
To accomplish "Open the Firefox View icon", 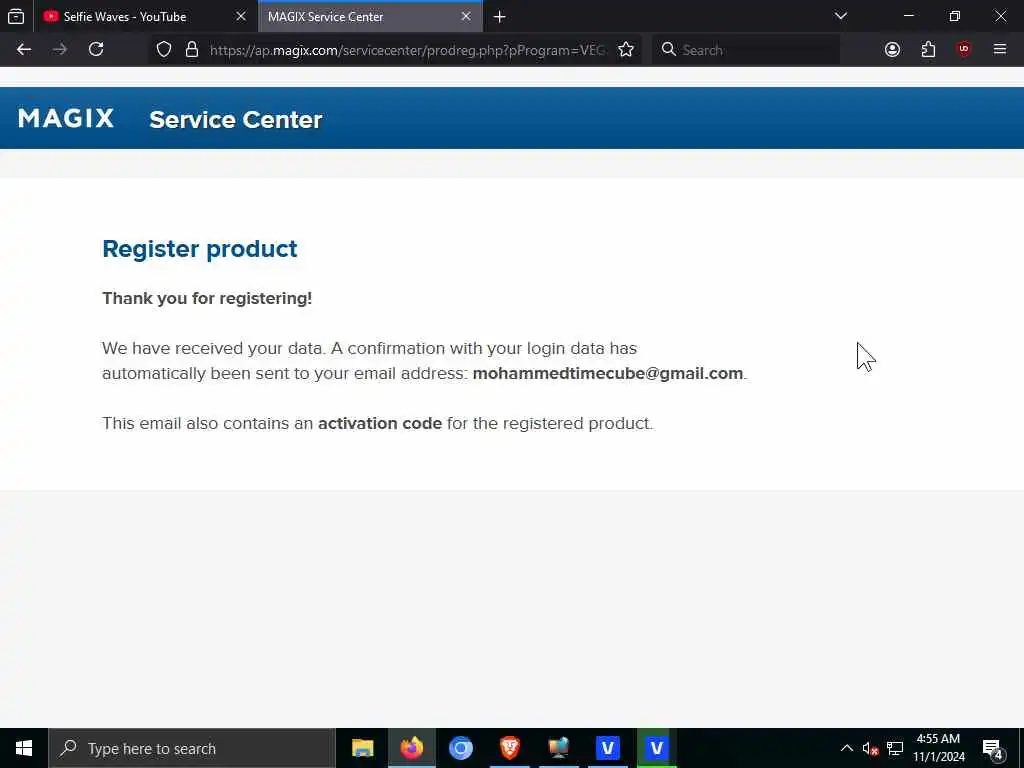I will (x=16, y=16).
